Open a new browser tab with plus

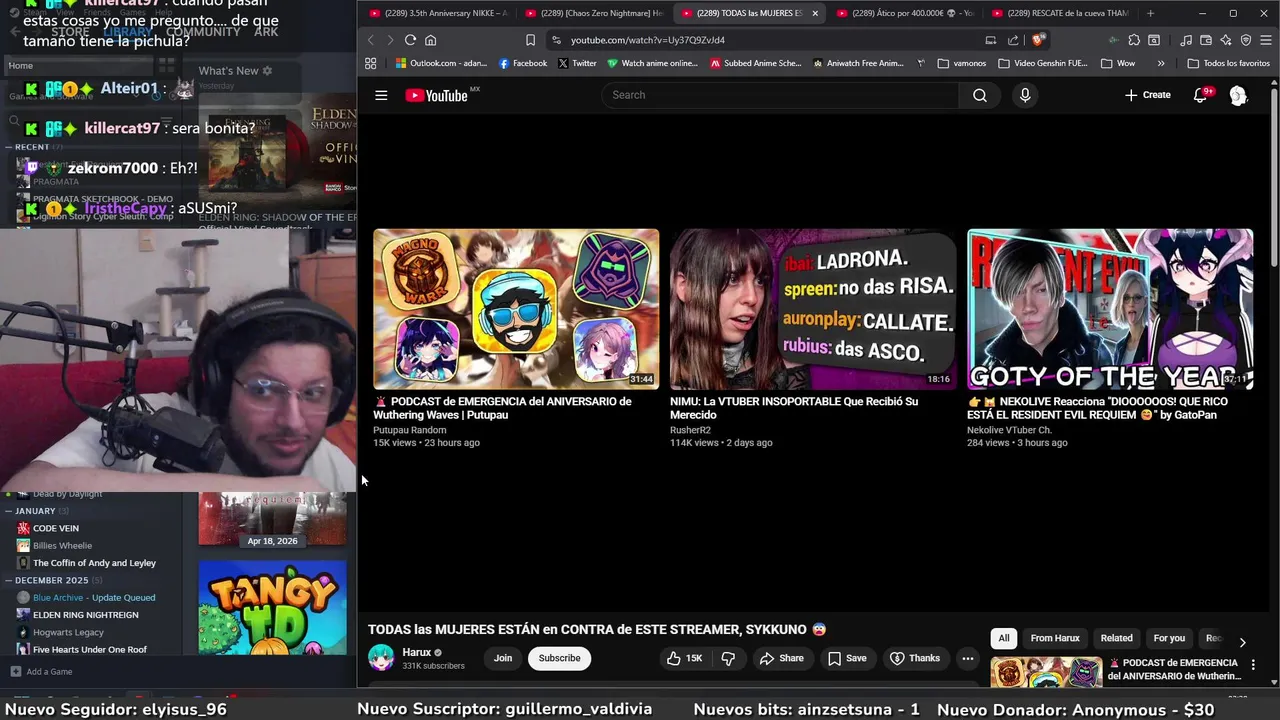(x=1150, y=13)
